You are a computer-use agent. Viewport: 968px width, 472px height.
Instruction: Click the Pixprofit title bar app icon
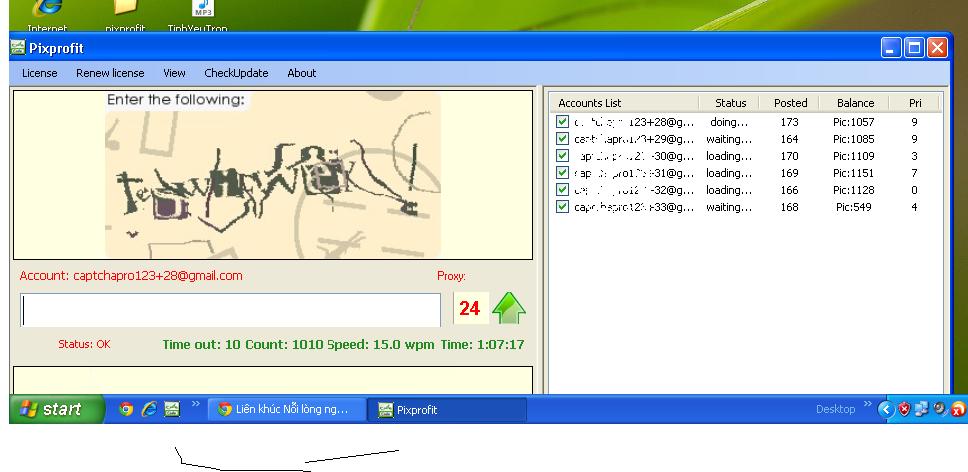[18, 48]
